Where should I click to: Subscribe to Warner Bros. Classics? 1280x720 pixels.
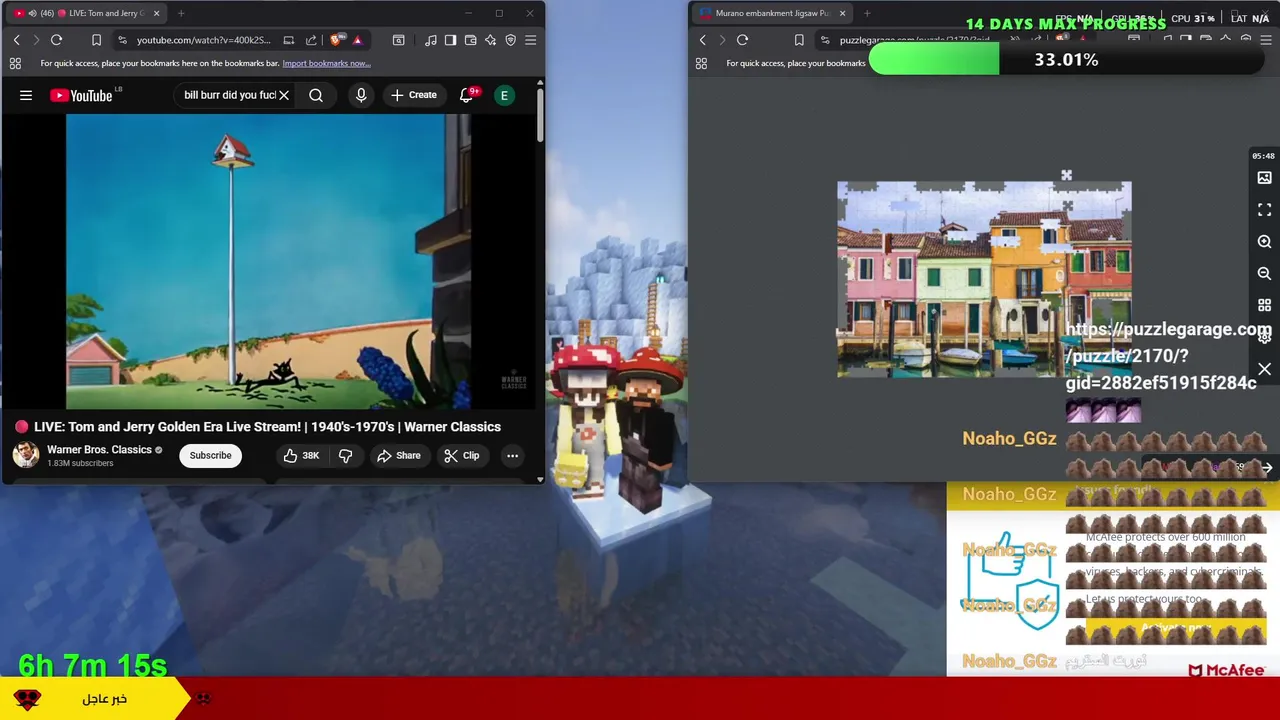(x=210, y=455)
